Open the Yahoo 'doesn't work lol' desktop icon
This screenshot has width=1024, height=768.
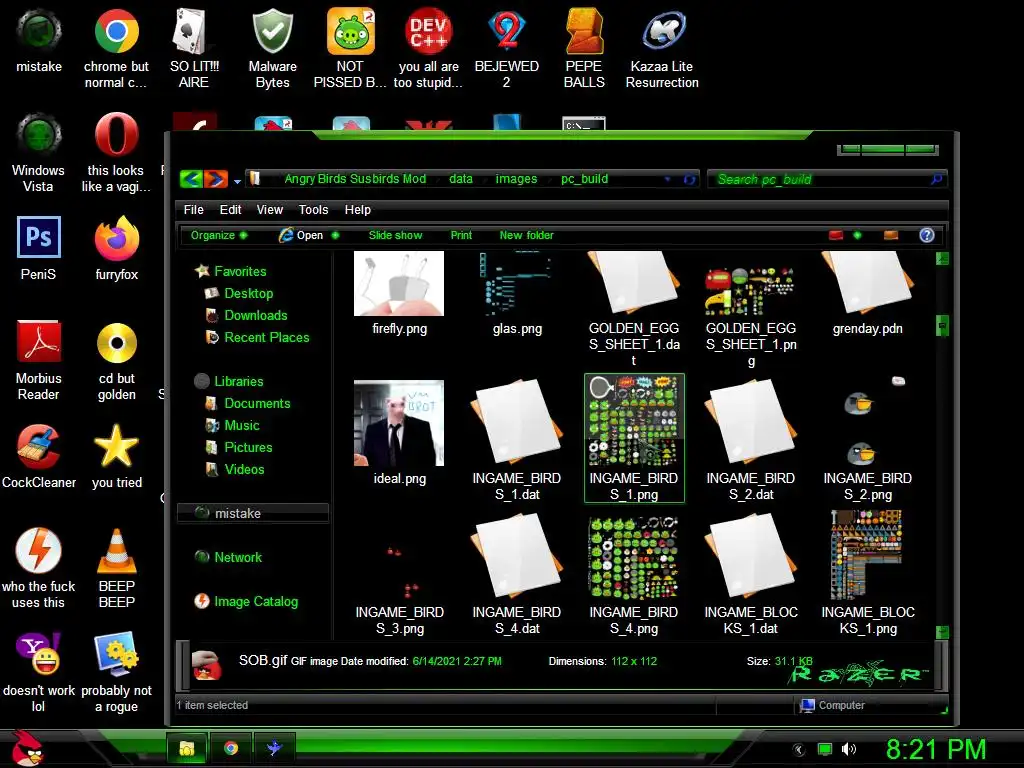point(39,672)
